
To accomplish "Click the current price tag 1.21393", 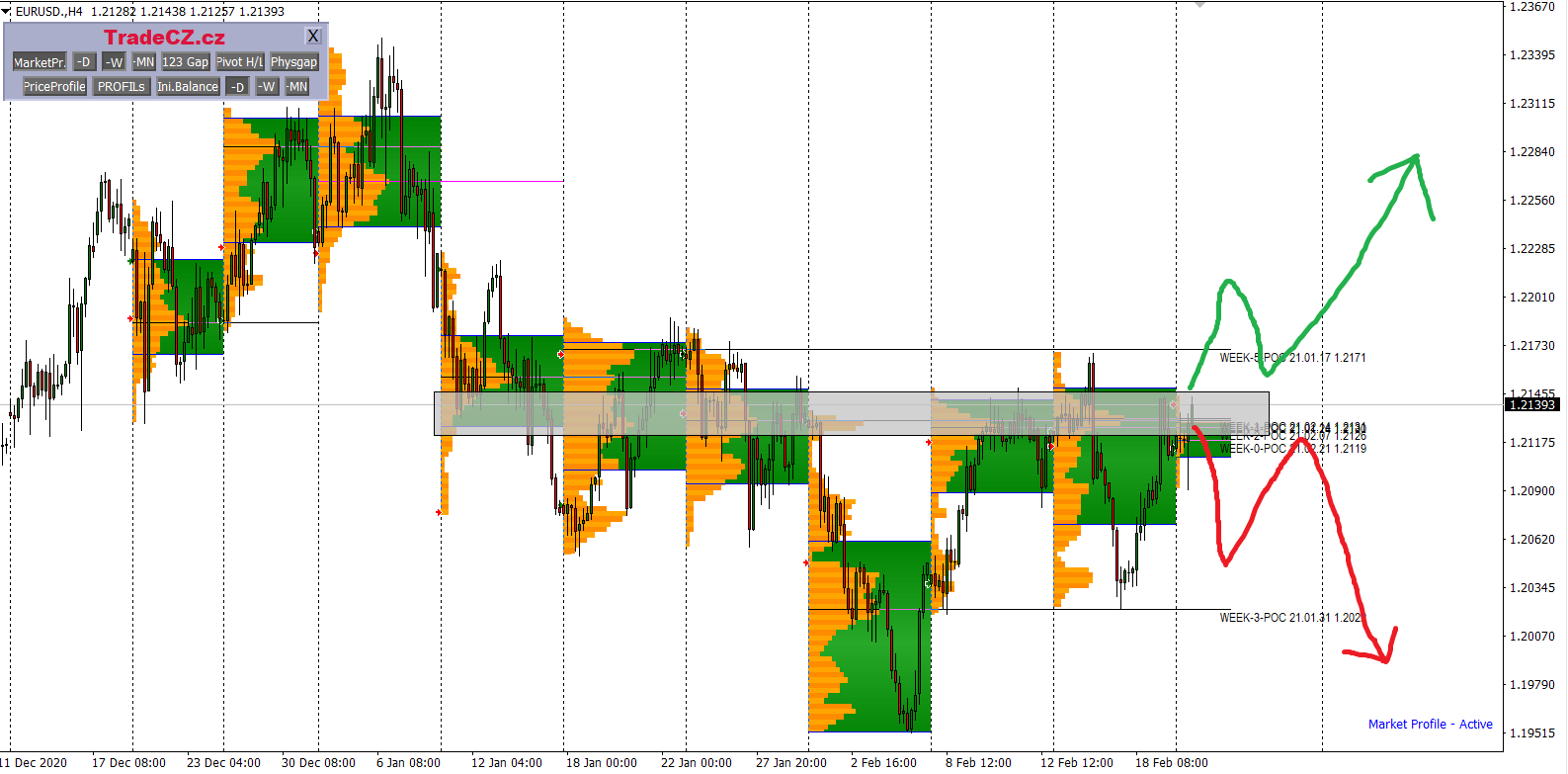I will click(1531, 404).
